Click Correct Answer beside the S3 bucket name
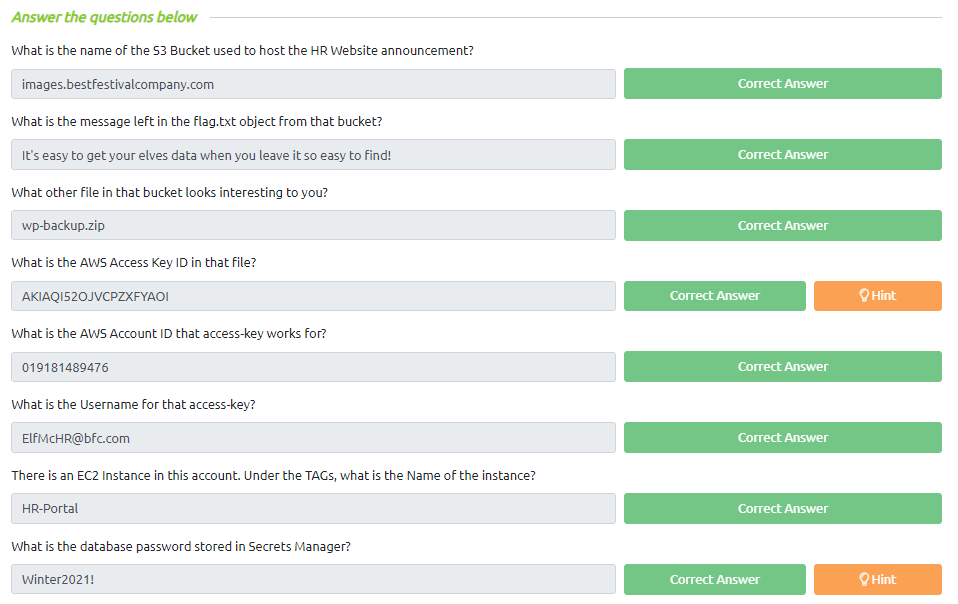This screenshot has width=958, height=604. (x=783, y=84)
